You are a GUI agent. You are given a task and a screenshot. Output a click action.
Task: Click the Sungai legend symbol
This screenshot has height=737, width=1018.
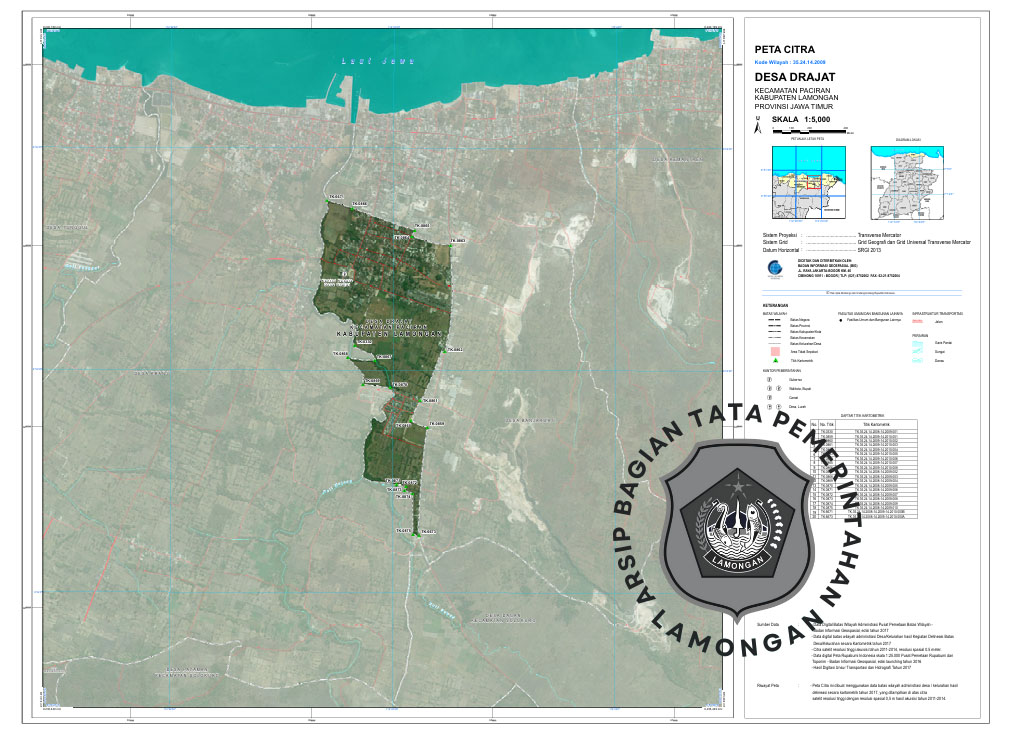pyautogui.click(x=917, y=352)
